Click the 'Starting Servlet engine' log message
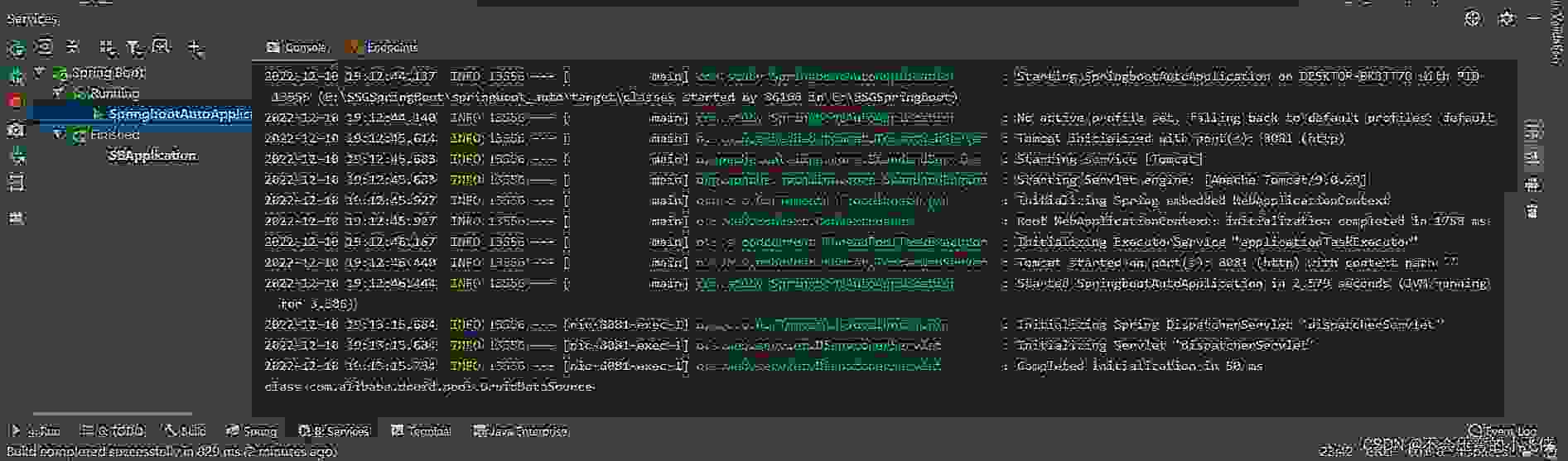The image size is (1568, 461). [1192, 180]
